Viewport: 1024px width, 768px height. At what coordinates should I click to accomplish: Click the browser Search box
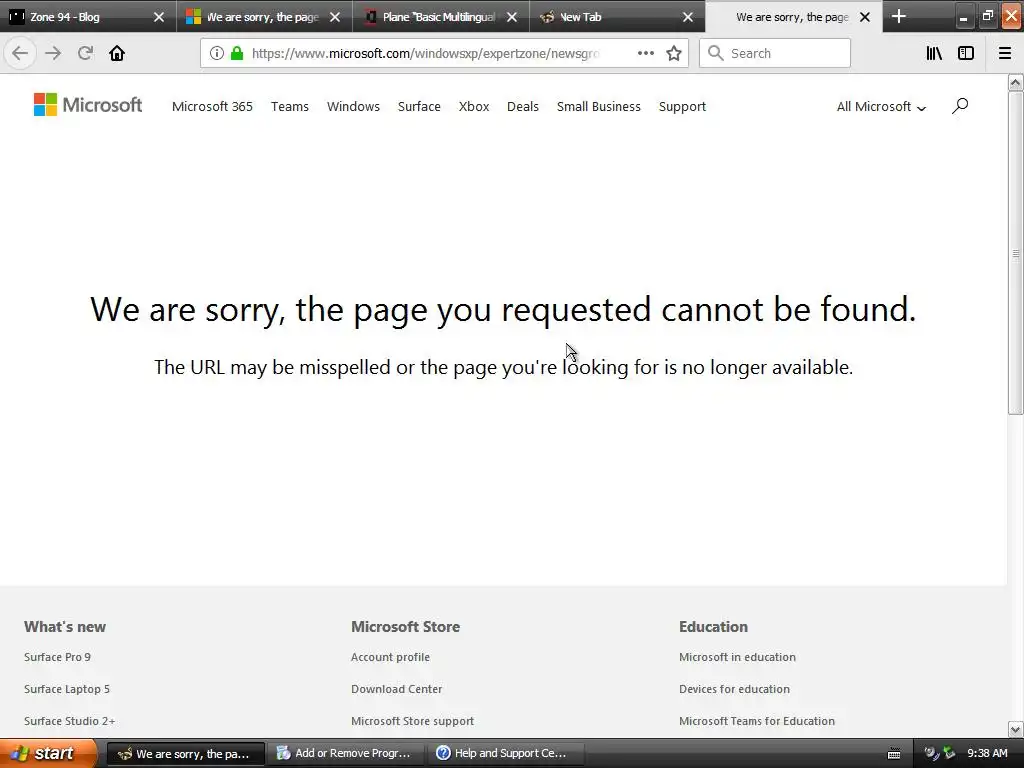(x=775, y=53)
